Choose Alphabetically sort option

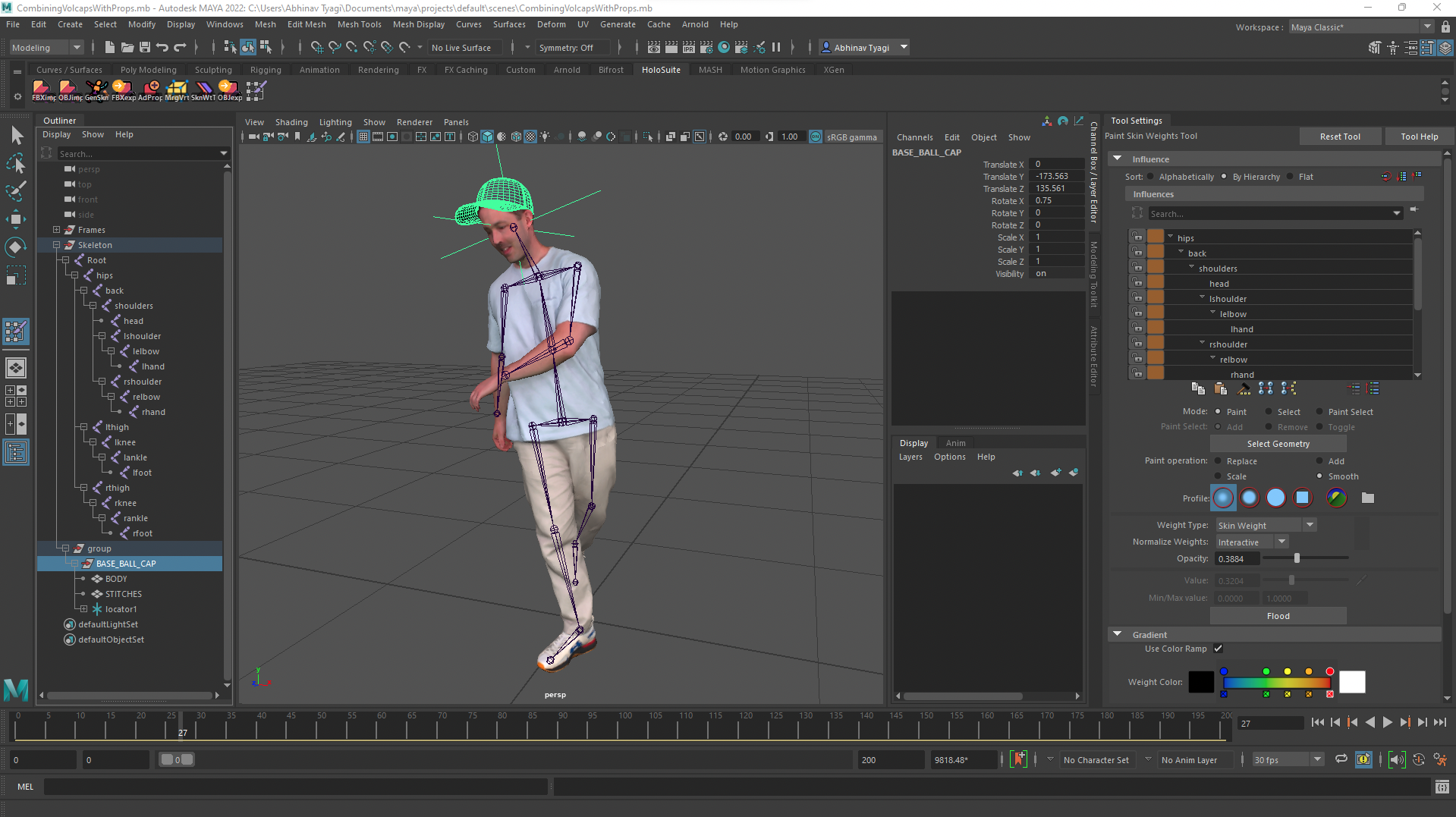[x=1151, y=178]
